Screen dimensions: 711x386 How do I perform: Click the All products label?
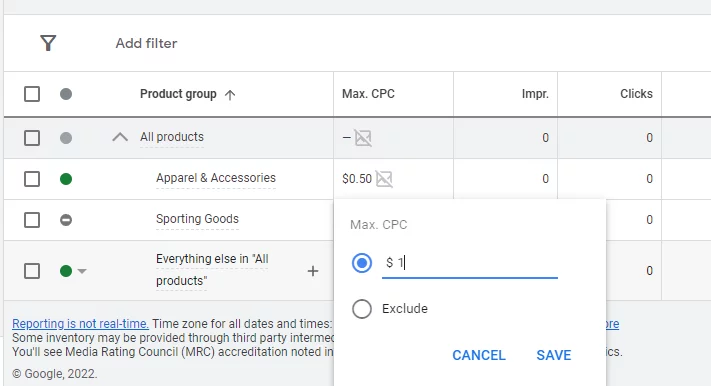pos(172,137)
